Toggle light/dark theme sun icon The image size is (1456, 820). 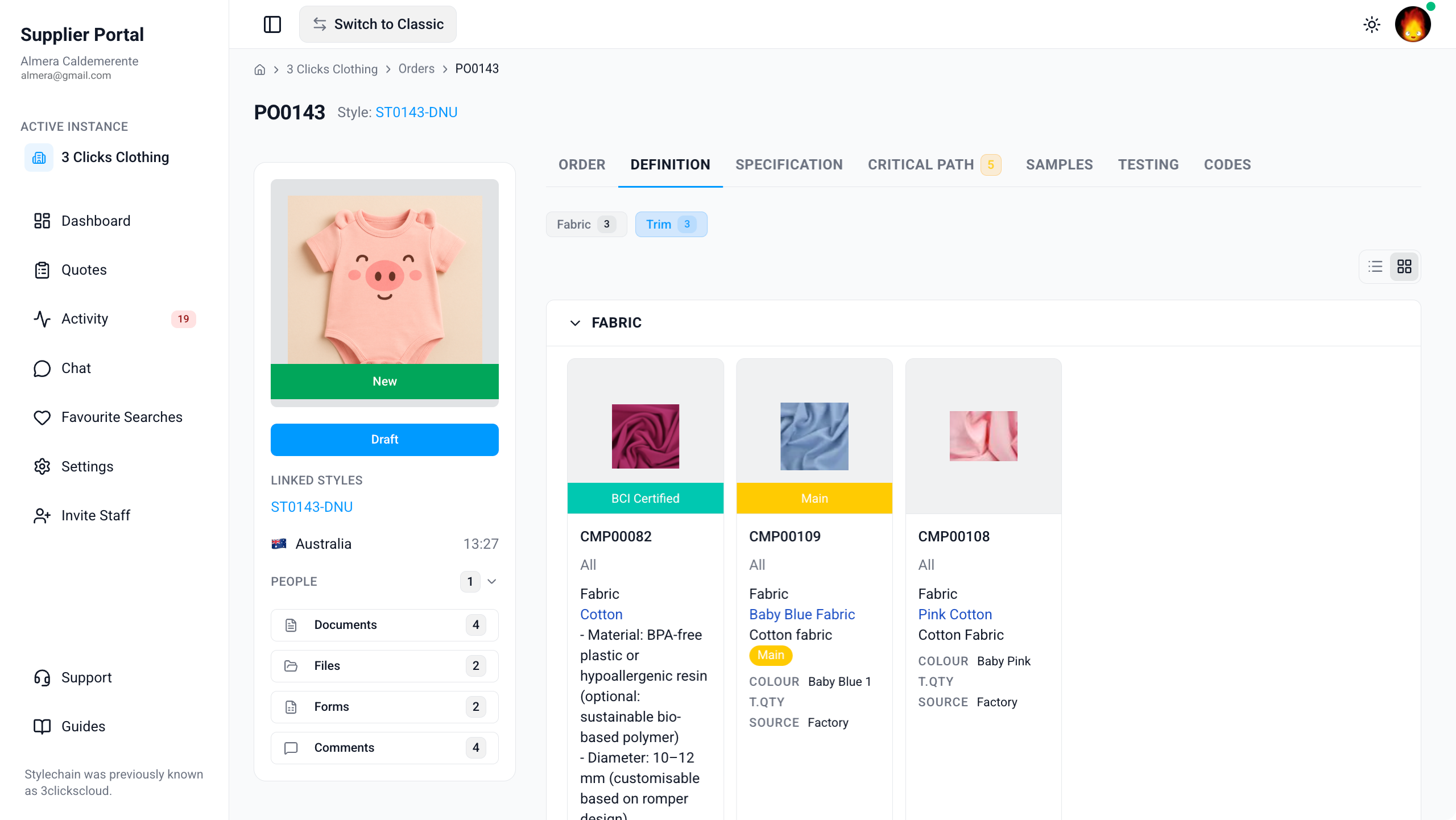coord(1372,24)
